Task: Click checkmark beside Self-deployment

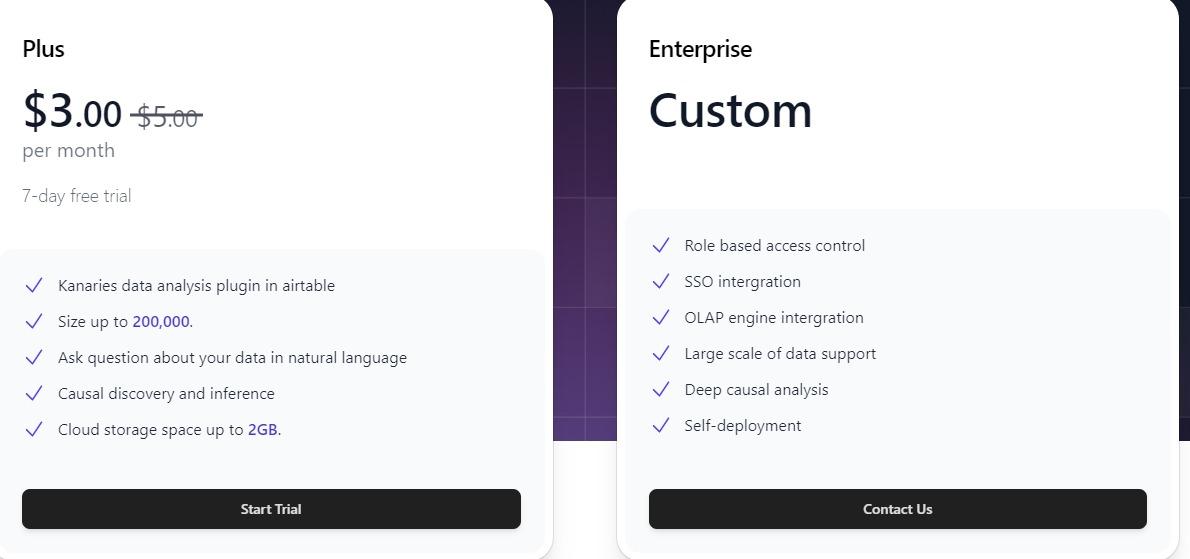Action: [660, 426]
